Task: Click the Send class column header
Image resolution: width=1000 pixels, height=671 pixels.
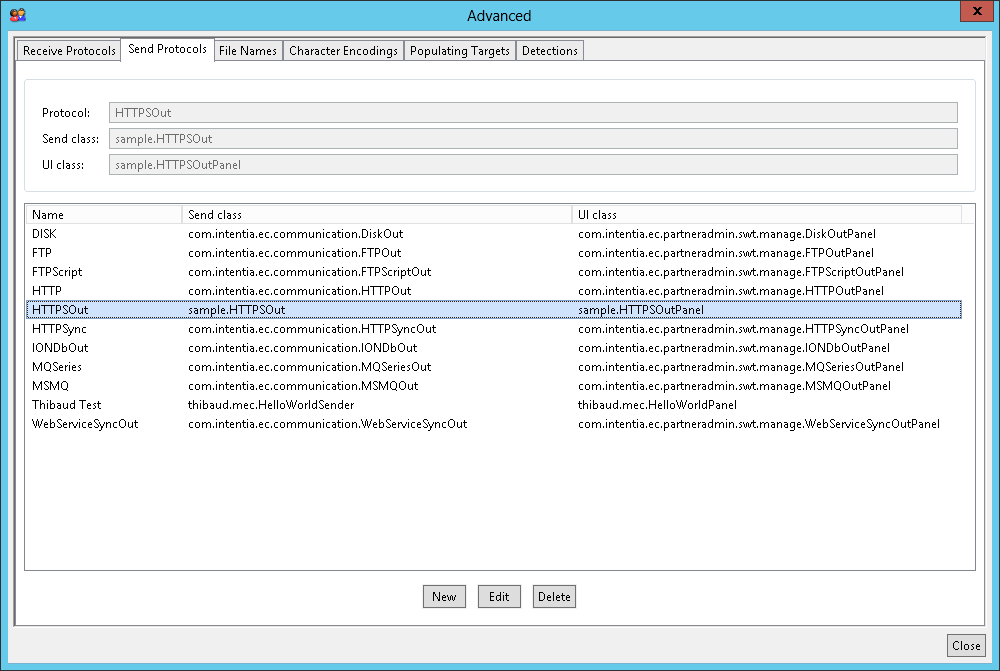Action: point(376,215)
